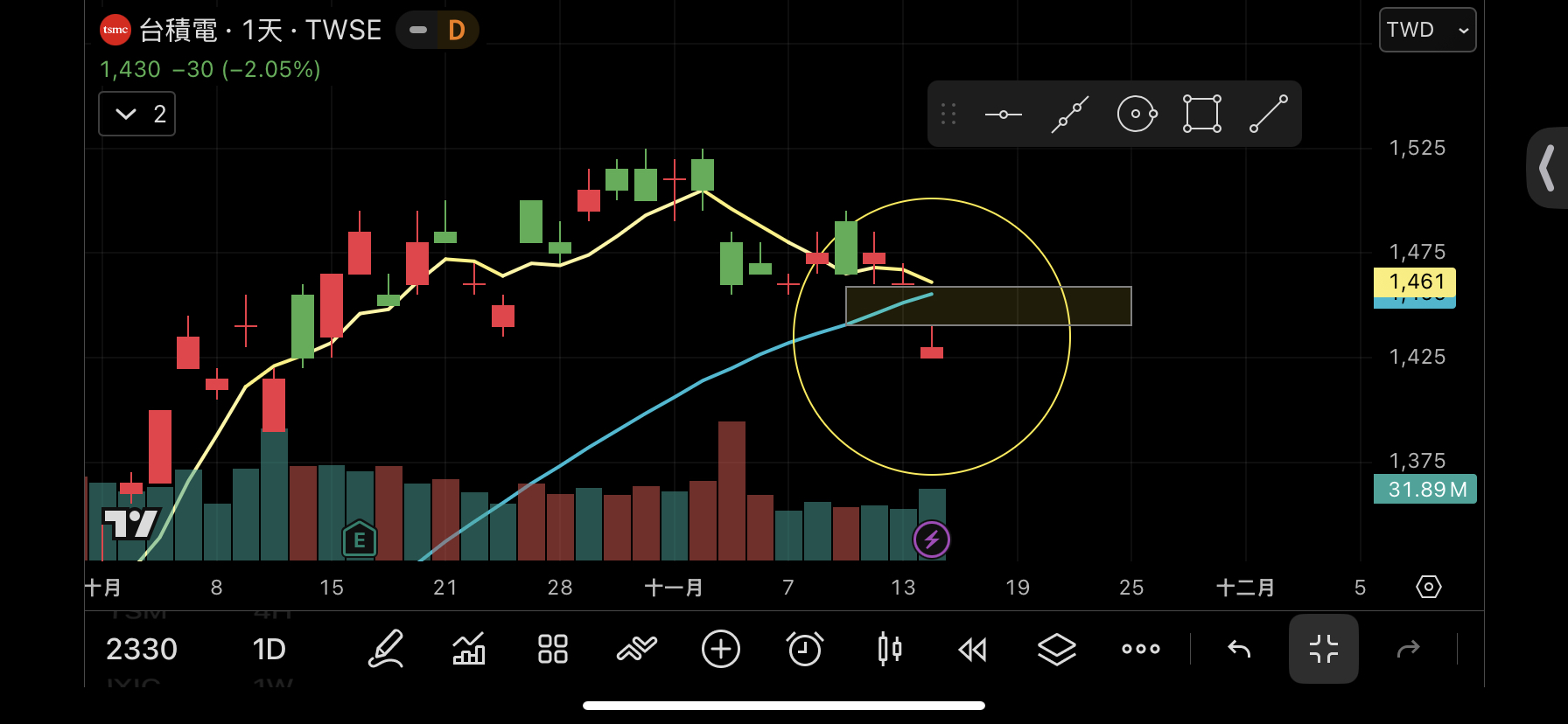Select the trend line drawing tool

(1069, 115)
